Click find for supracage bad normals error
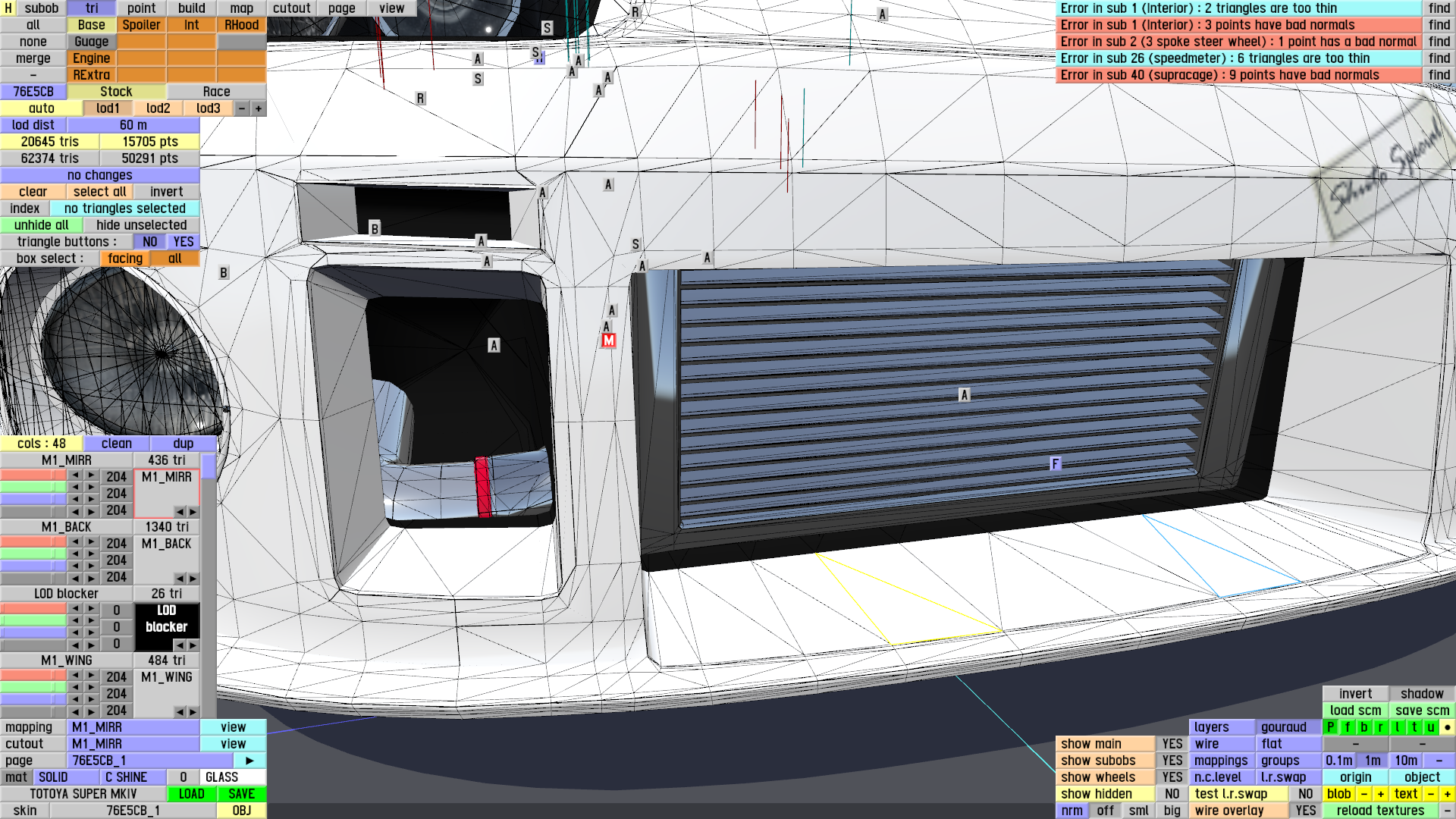The image size is (1456, 819). pos(1439,75)
